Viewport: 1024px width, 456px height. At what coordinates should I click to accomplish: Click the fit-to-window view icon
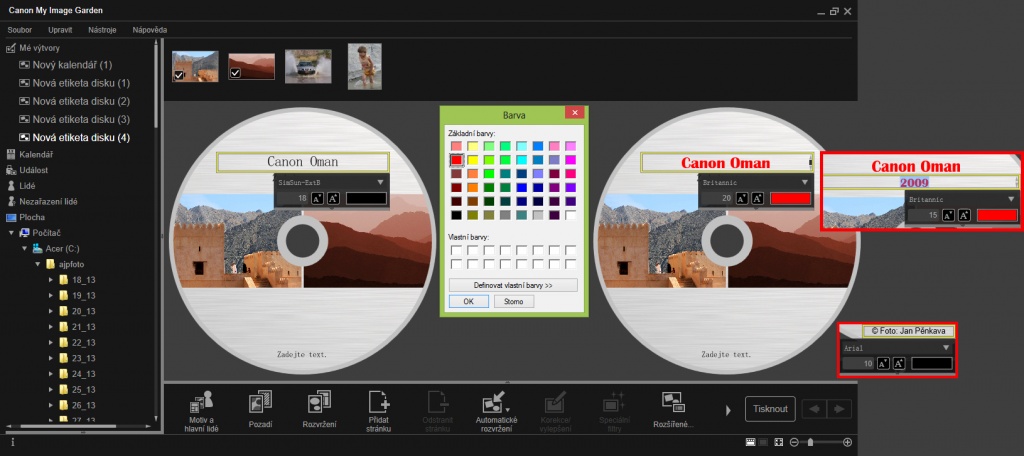pyautogui.click(x=778, y=442)
